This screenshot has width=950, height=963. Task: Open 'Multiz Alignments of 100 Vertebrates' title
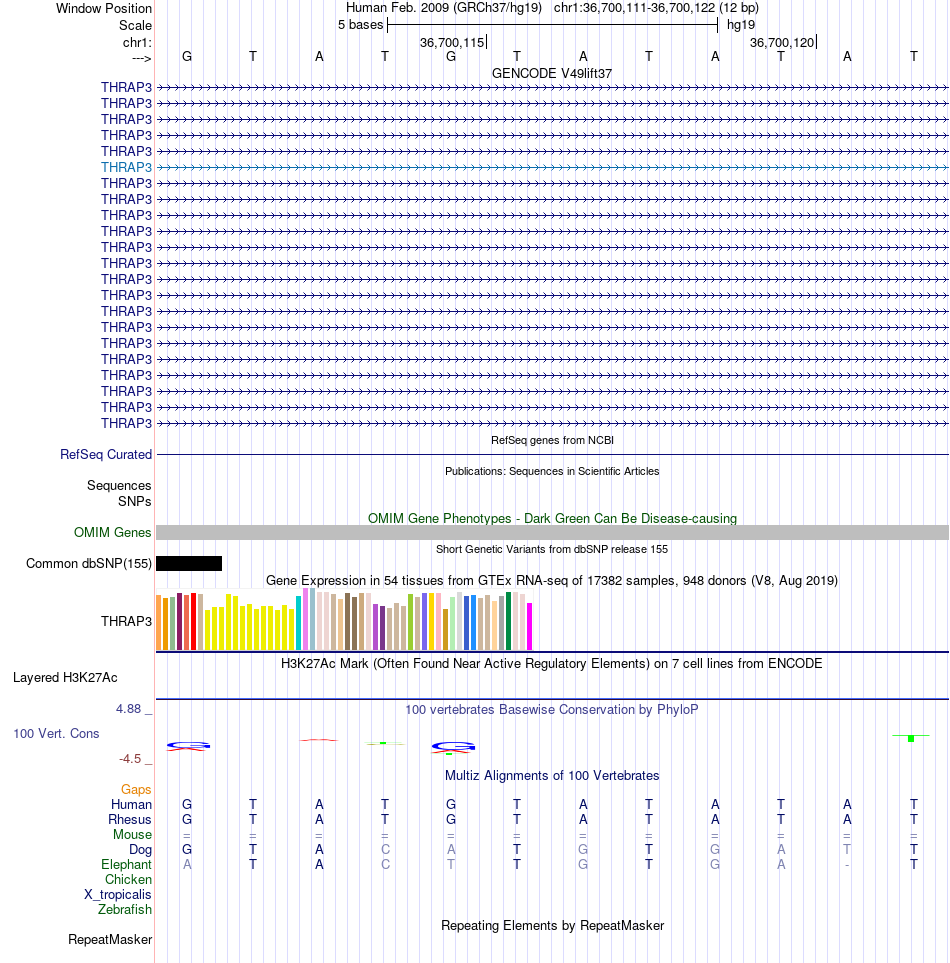click(x=551, y=775)
